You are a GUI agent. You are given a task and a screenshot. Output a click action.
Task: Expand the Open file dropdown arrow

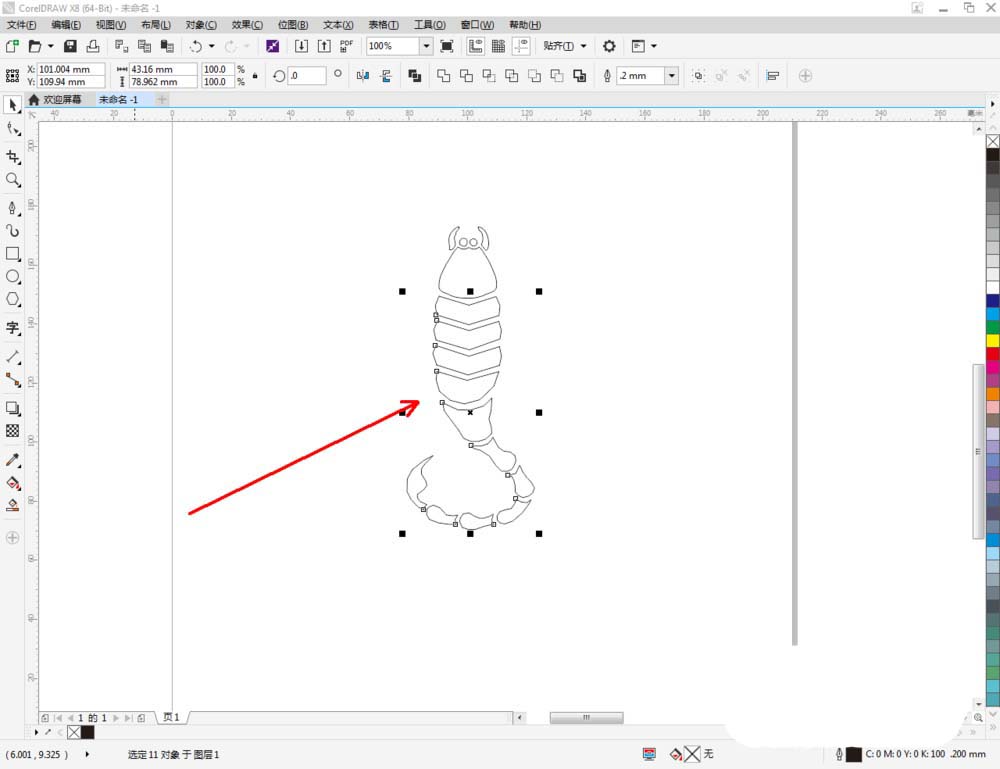(50, 46)
